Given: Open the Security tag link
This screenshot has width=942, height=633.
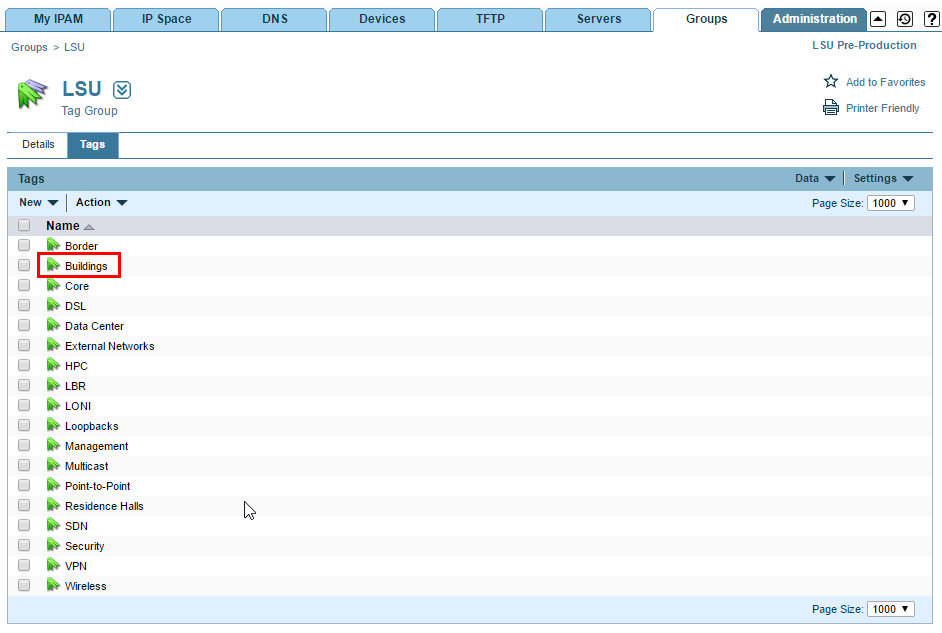Looking at the screenshot, I should pyautogui.click(x=85, y=546).
